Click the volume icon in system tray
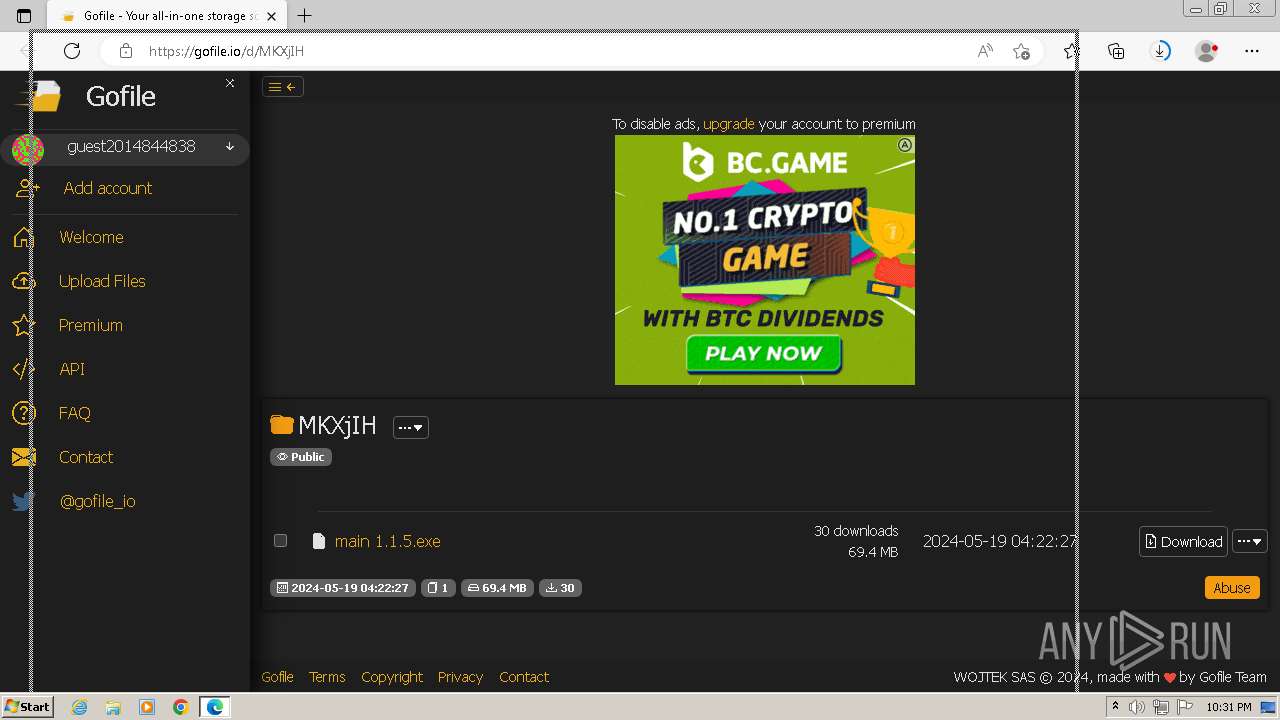The width and height of the screenshot is (1280, 720). coord(1137,707)
